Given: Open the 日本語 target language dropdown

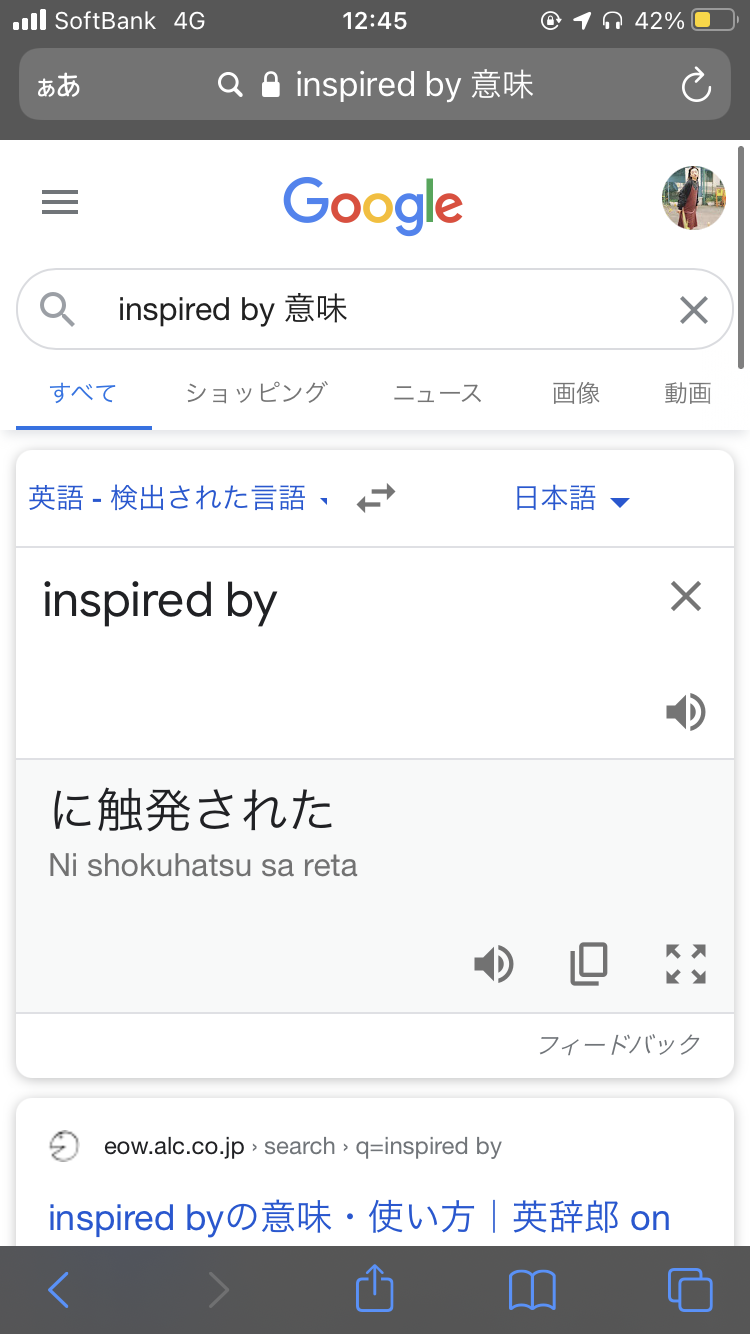Looking at the screenshot, I should pos(571,498).
